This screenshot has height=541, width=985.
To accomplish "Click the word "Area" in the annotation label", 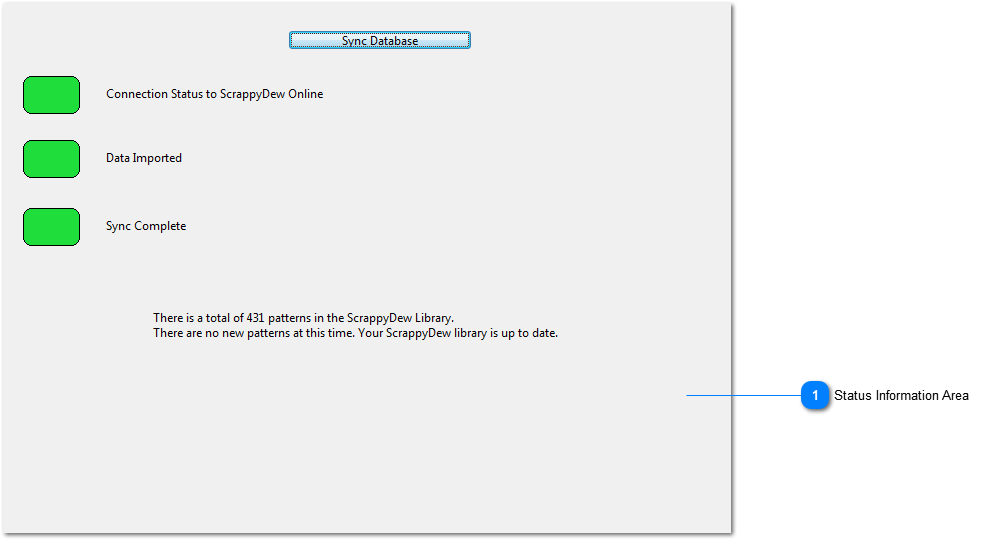I will click(954, 396).
